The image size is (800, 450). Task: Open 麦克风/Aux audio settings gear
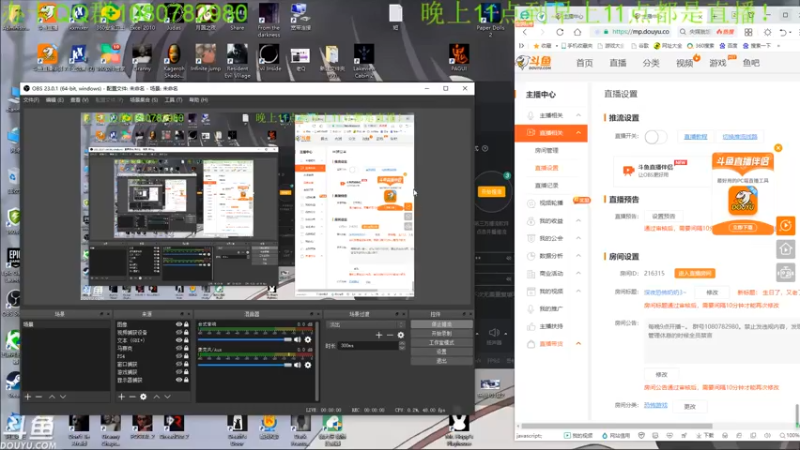[x=308, y=365]
